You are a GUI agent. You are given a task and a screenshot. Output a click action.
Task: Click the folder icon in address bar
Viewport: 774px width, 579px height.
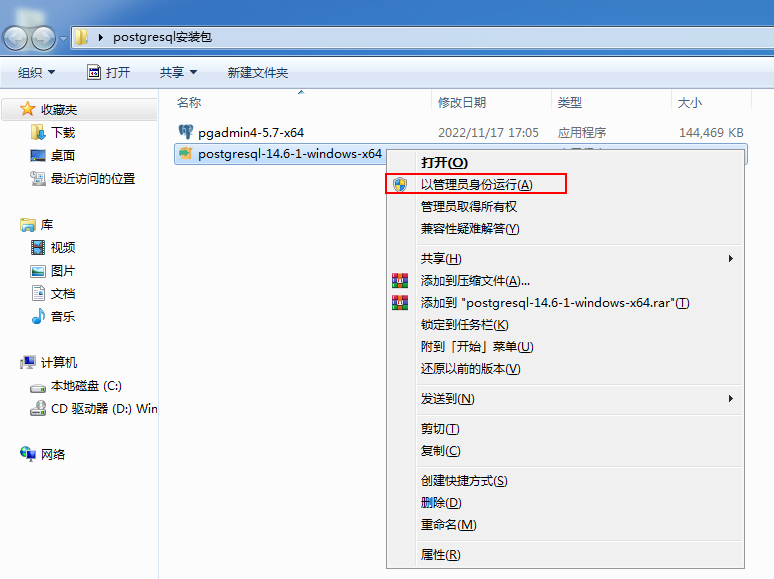pyautogui.click(x=81, y=37)
